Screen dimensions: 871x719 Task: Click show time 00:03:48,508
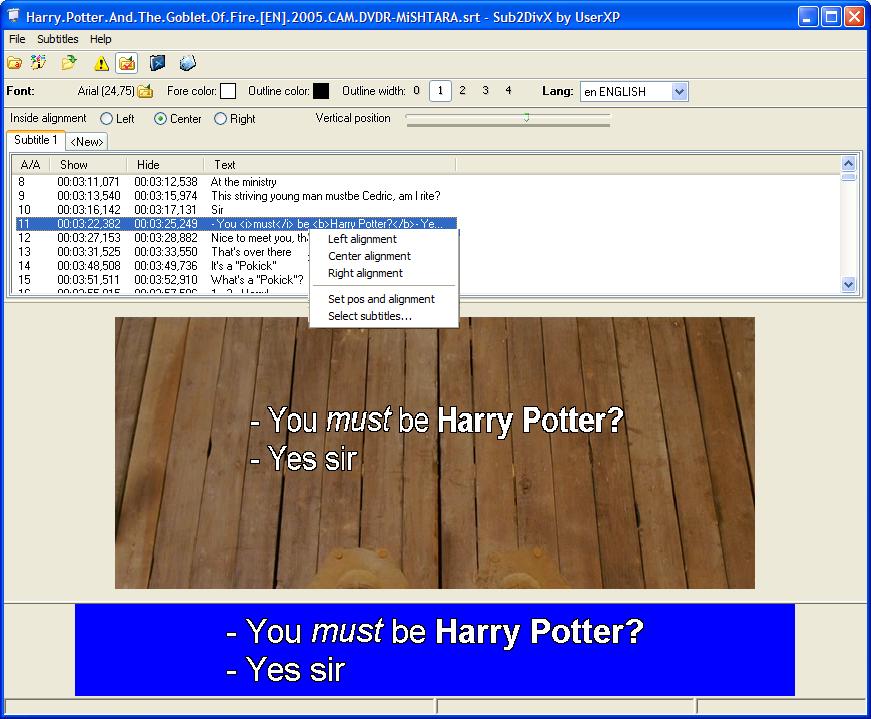click(88, 266)
